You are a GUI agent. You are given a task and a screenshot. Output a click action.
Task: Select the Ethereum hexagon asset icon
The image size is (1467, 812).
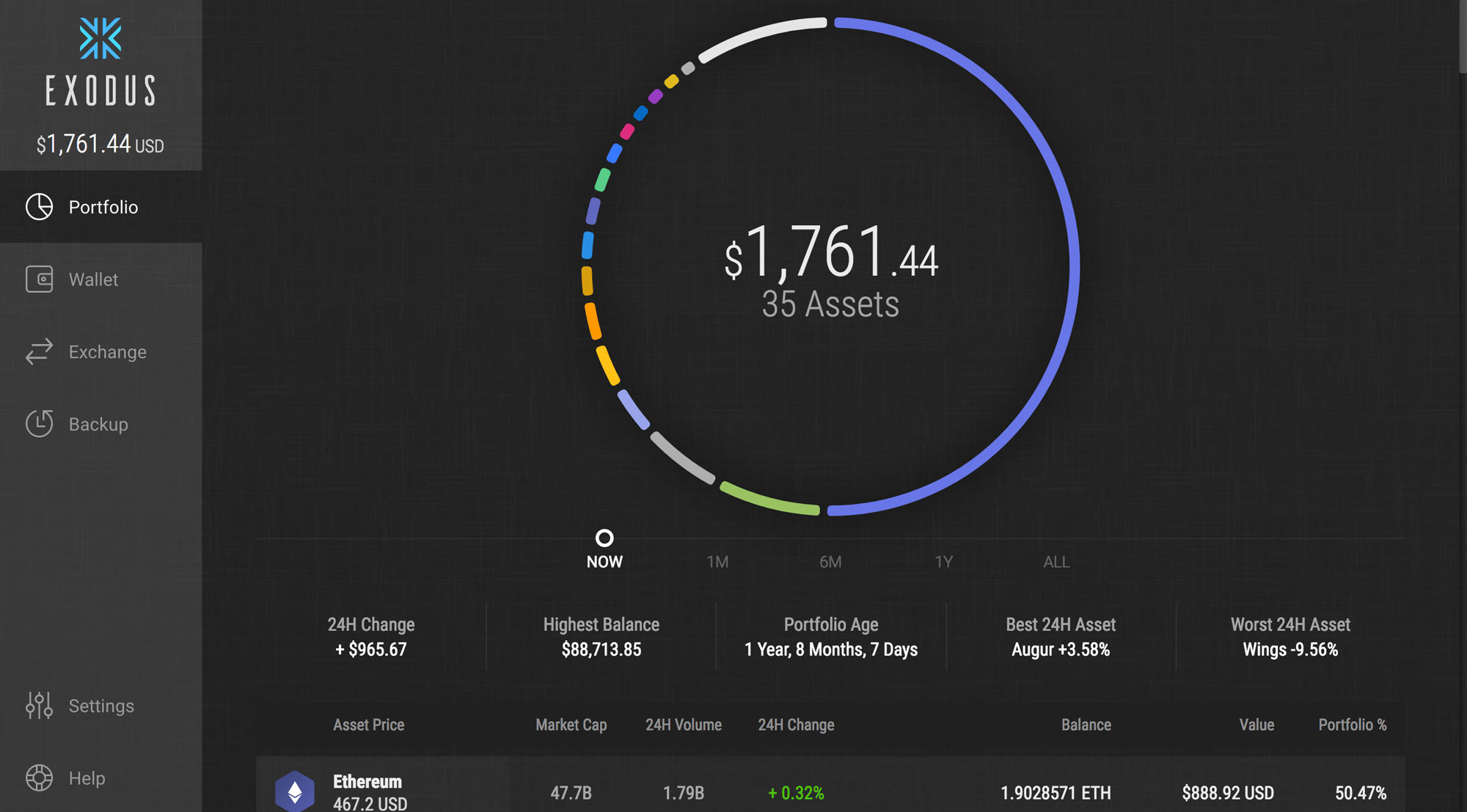pos(295,791)
